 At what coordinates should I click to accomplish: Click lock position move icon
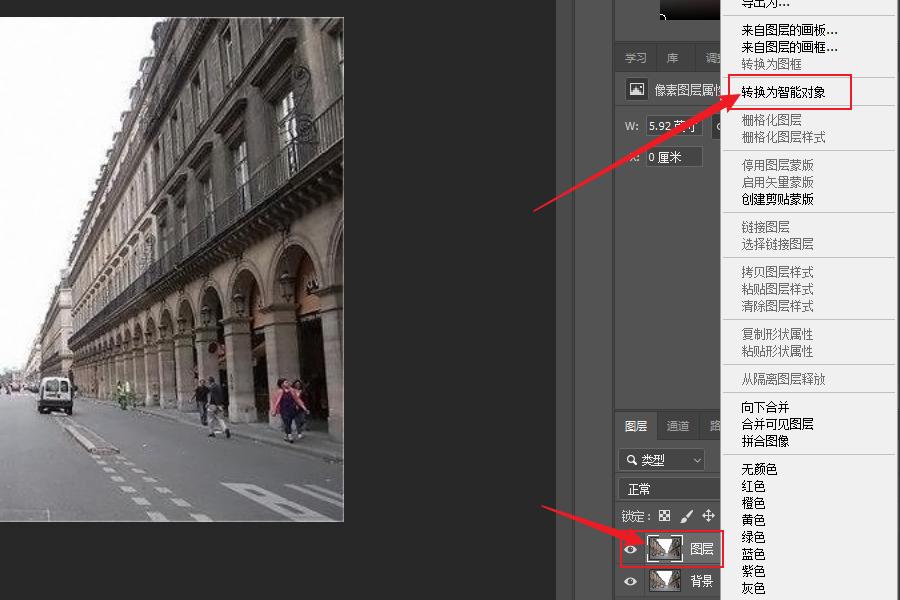pyautogui.click(x=708, y=516)
